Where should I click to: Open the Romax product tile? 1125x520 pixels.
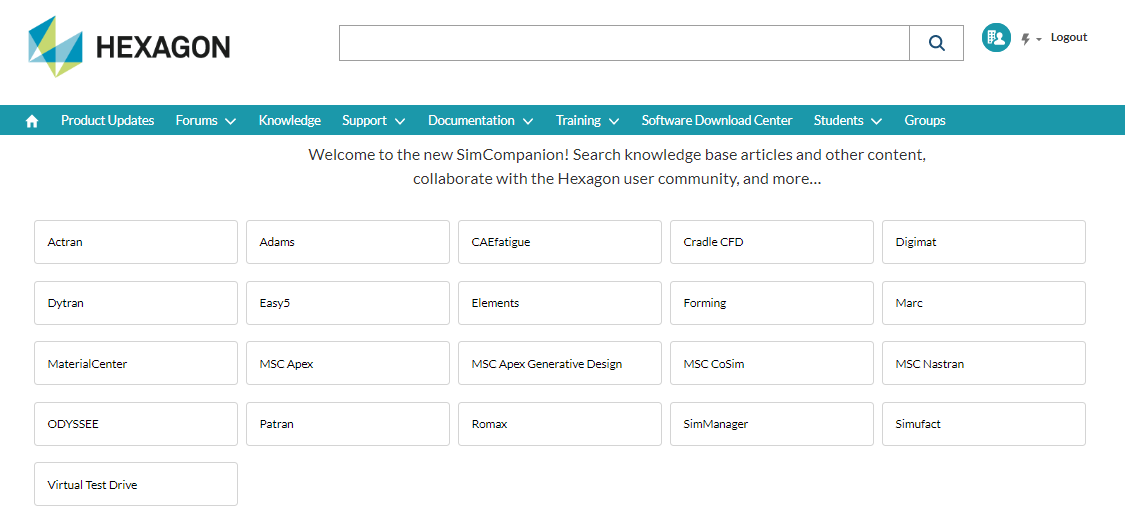(560, 424)
